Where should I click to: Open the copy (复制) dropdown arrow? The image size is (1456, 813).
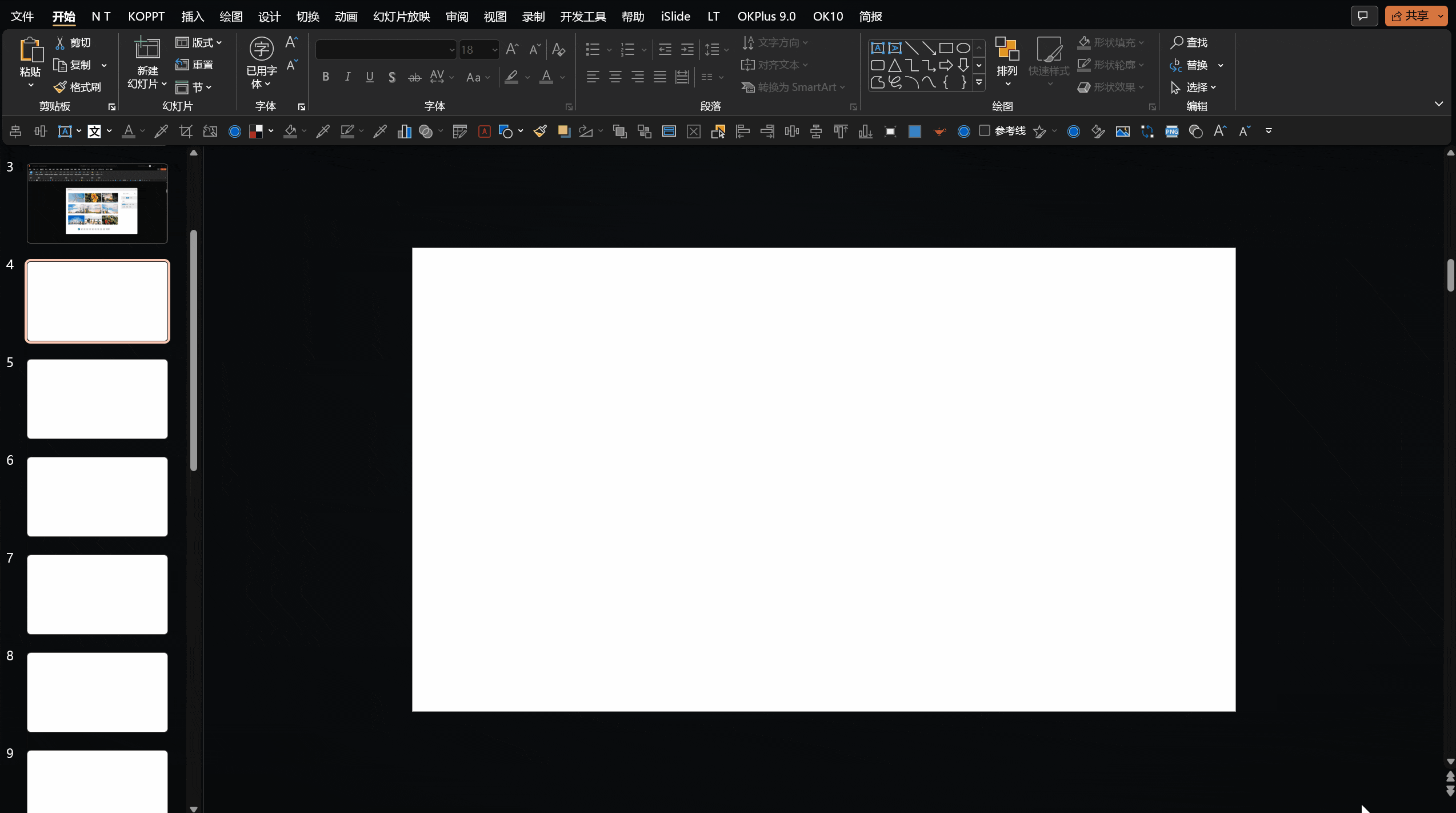[x=104, y=65]
